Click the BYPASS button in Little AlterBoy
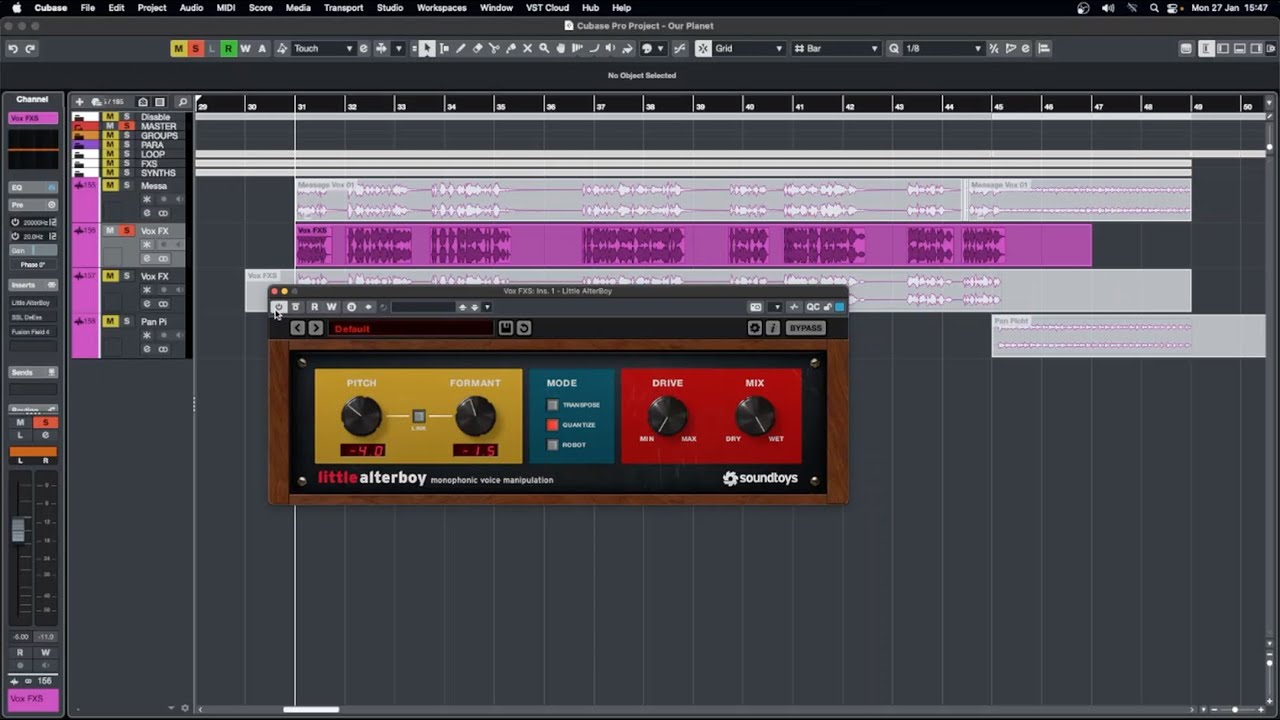The width and height of the screenshot is (1280, 720). [x=805, y=328]
